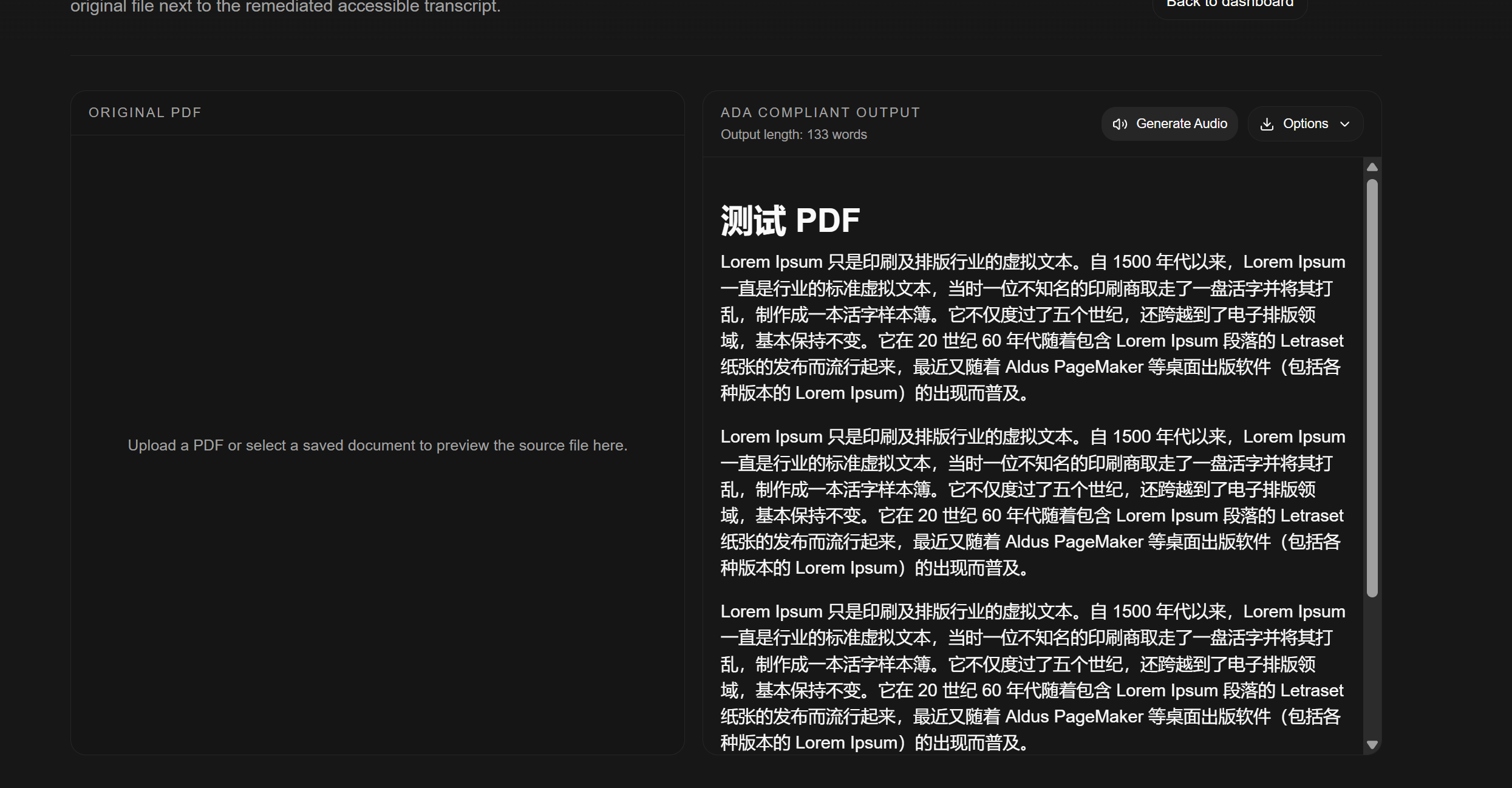Click the remediated accessible transcript description text
Viewport: 1512px width, 788px height.
click(x=285, y=7)
